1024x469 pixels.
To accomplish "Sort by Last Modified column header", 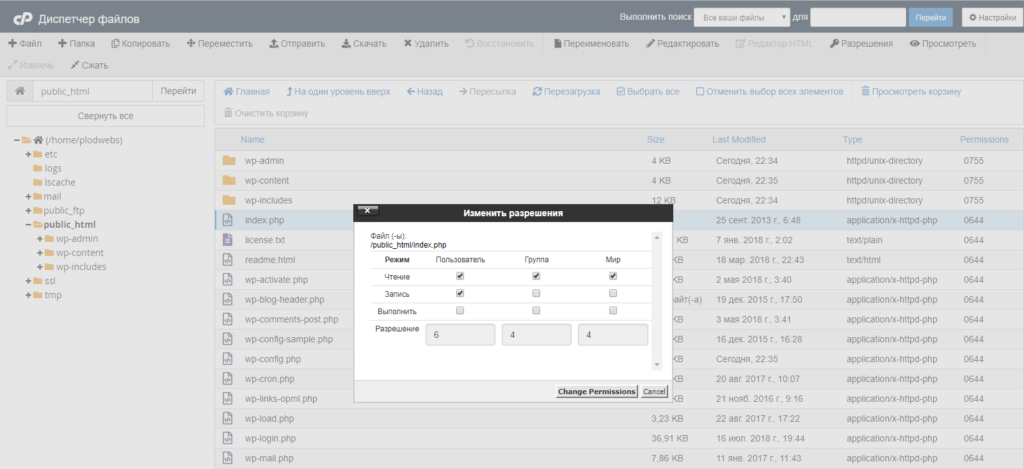I will pos(739,140).
